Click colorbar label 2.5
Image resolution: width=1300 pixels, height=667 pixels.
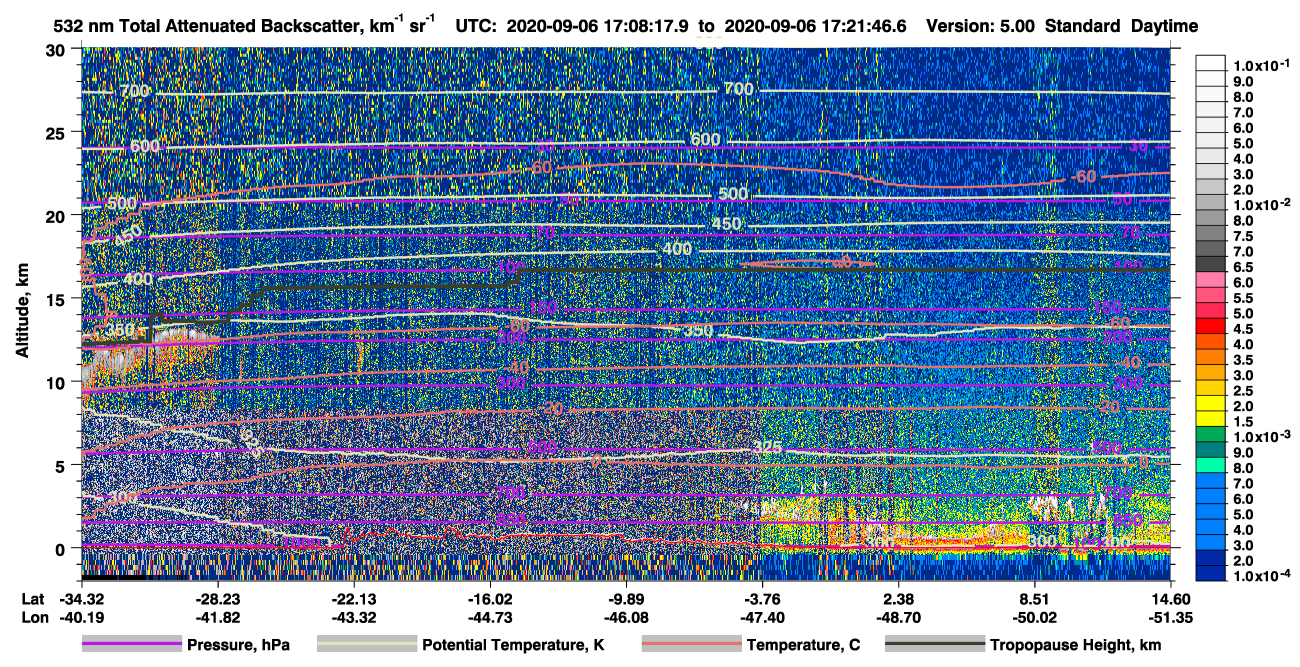coord(1242,391)
